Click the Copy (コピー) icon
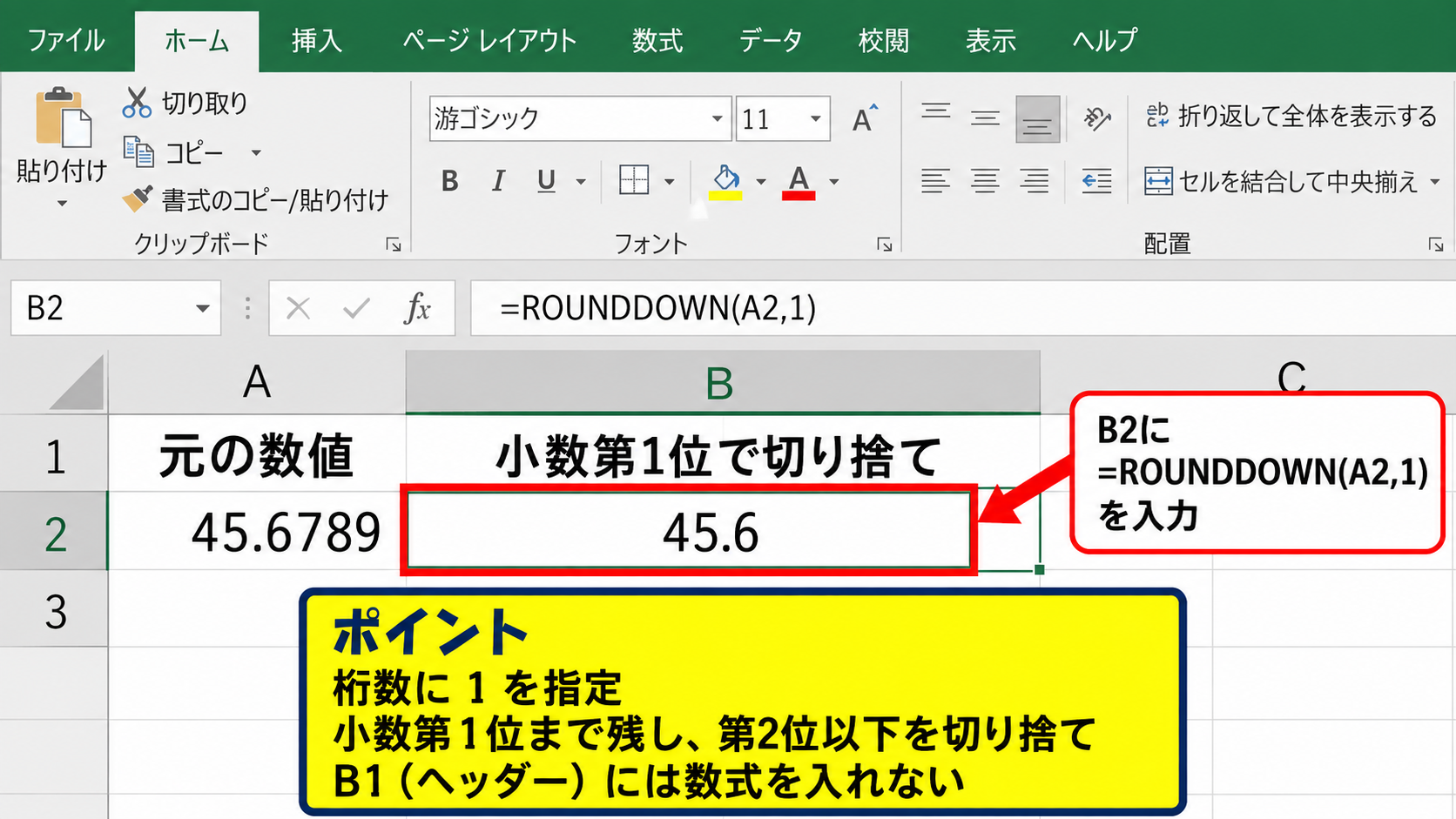The image size is (1456, 819). tap(138, 152)
